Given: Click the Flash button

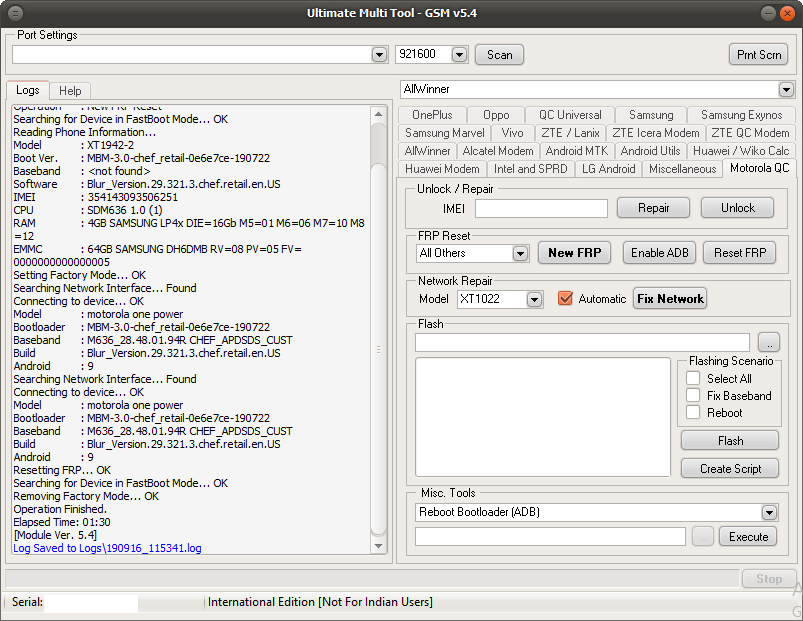Looking at the screenshot, I should [x=730, y=440].
